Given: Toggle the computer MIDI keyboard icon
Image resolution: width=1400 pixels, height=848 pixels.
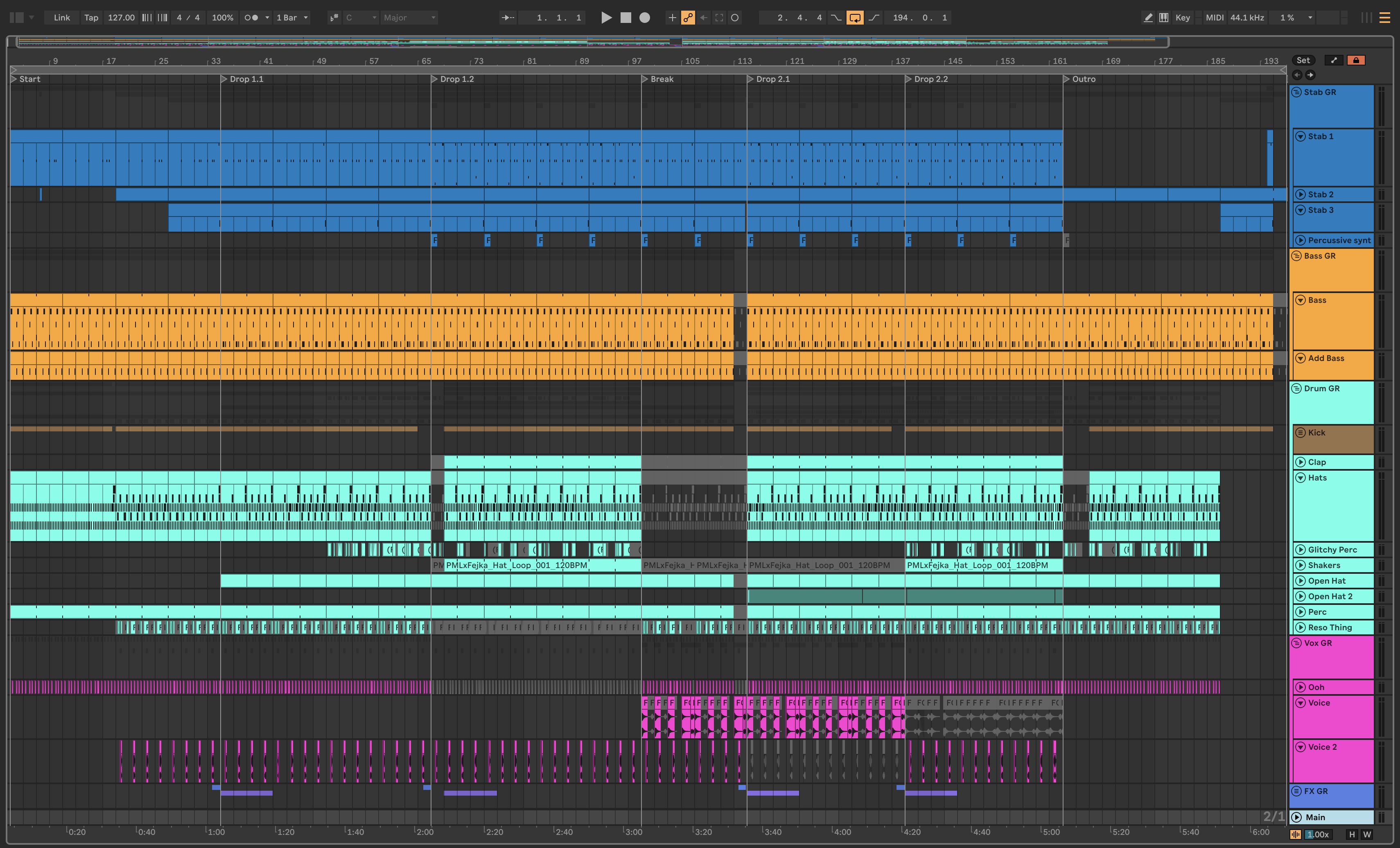Looking at the screenshot, I should pos(1164,18).
